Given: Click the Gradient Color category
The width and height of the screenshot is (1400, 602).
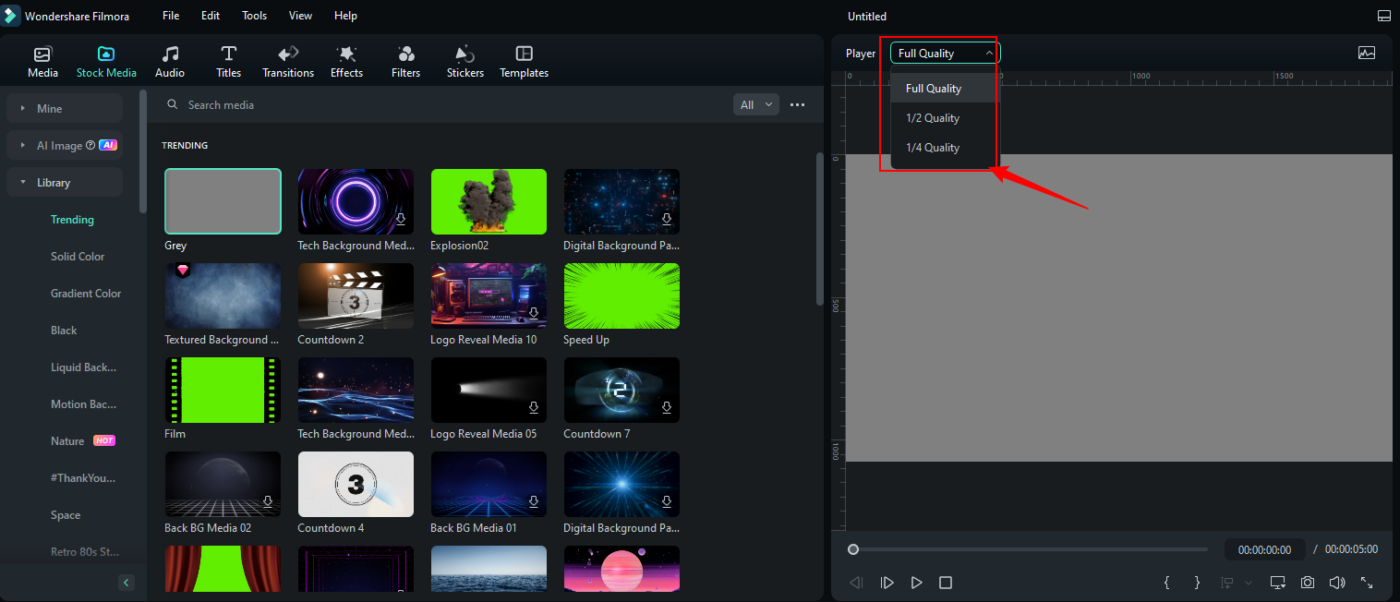Looking at the screenshot, I should pyautogui.click(x=86, y=294).
